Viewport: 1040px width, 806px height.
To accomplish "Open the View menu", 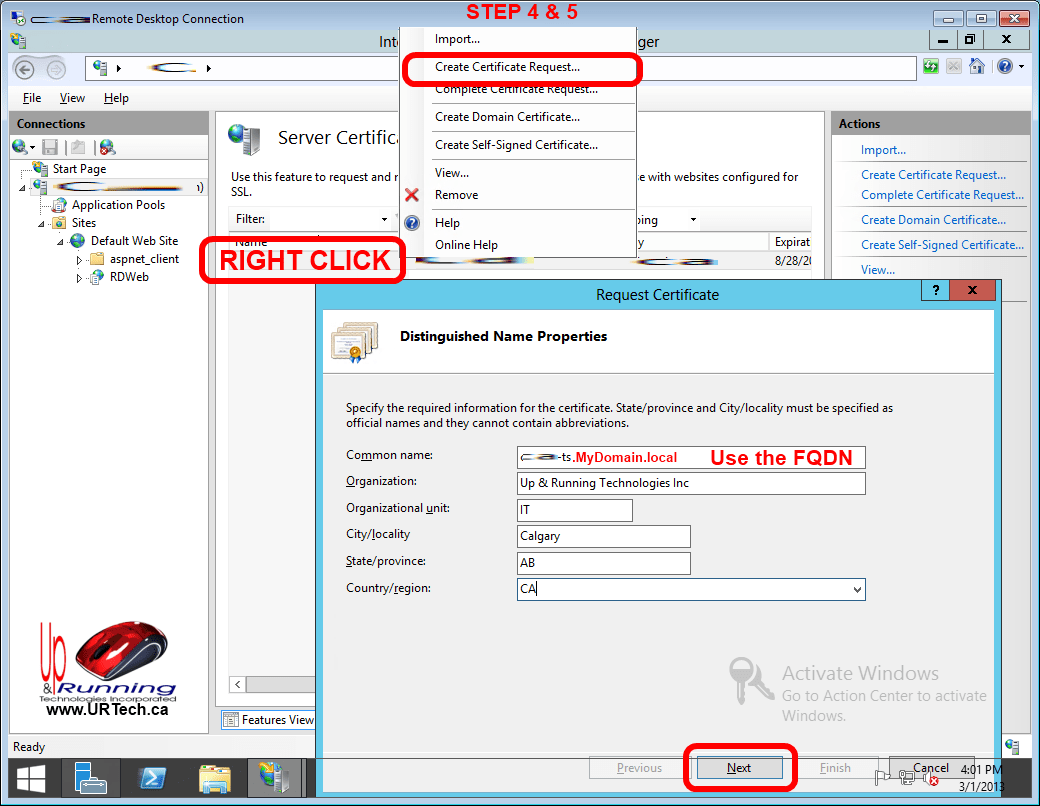I will [x=72, y=98].
